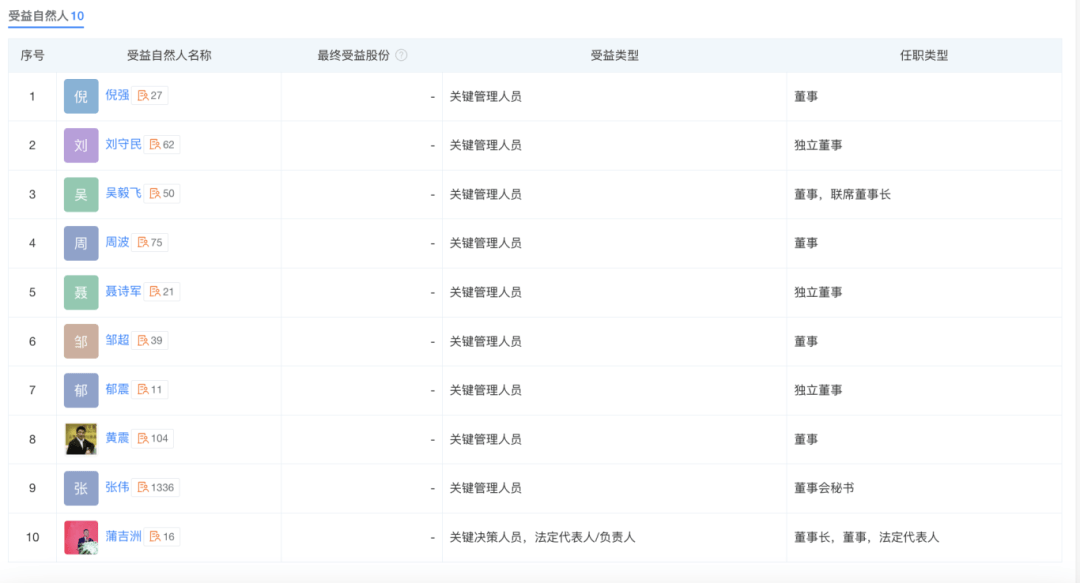Click 吴毅飞's company count badge 50
This screenshot has width=1080, height=583.
162,193
